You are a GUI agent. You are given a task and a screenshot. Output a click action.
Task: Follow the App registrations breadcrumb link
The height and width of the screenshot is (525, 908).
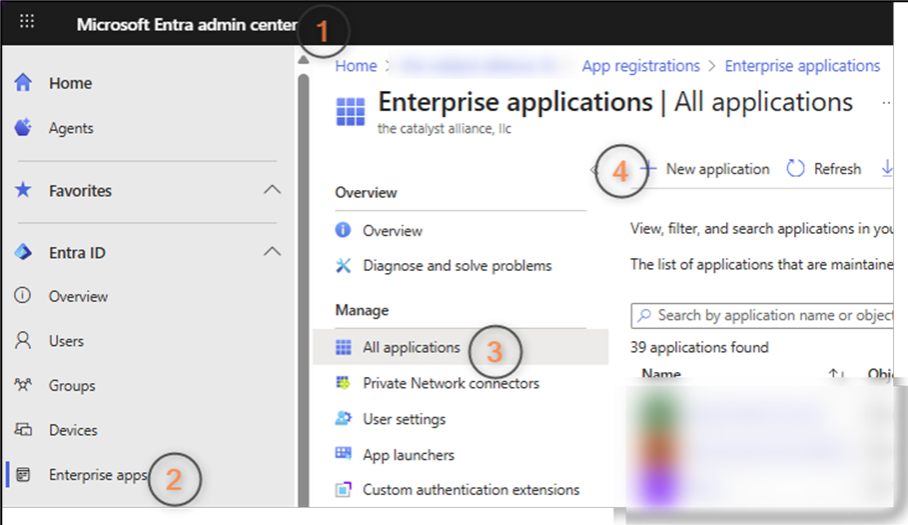click(641, 66)
